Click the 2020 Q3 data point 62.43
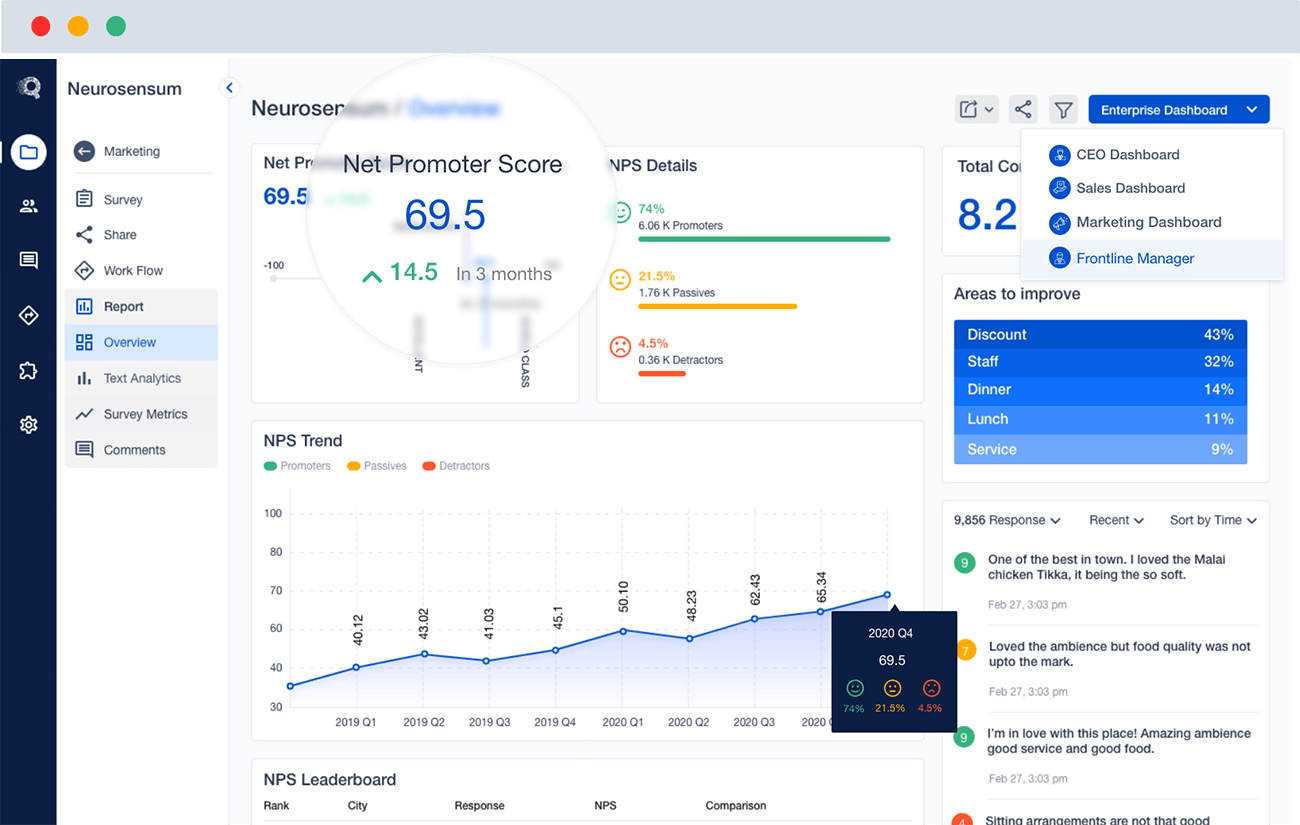Image resolution: width=1300 pixels, height=825 pixels. click(755, 619)
